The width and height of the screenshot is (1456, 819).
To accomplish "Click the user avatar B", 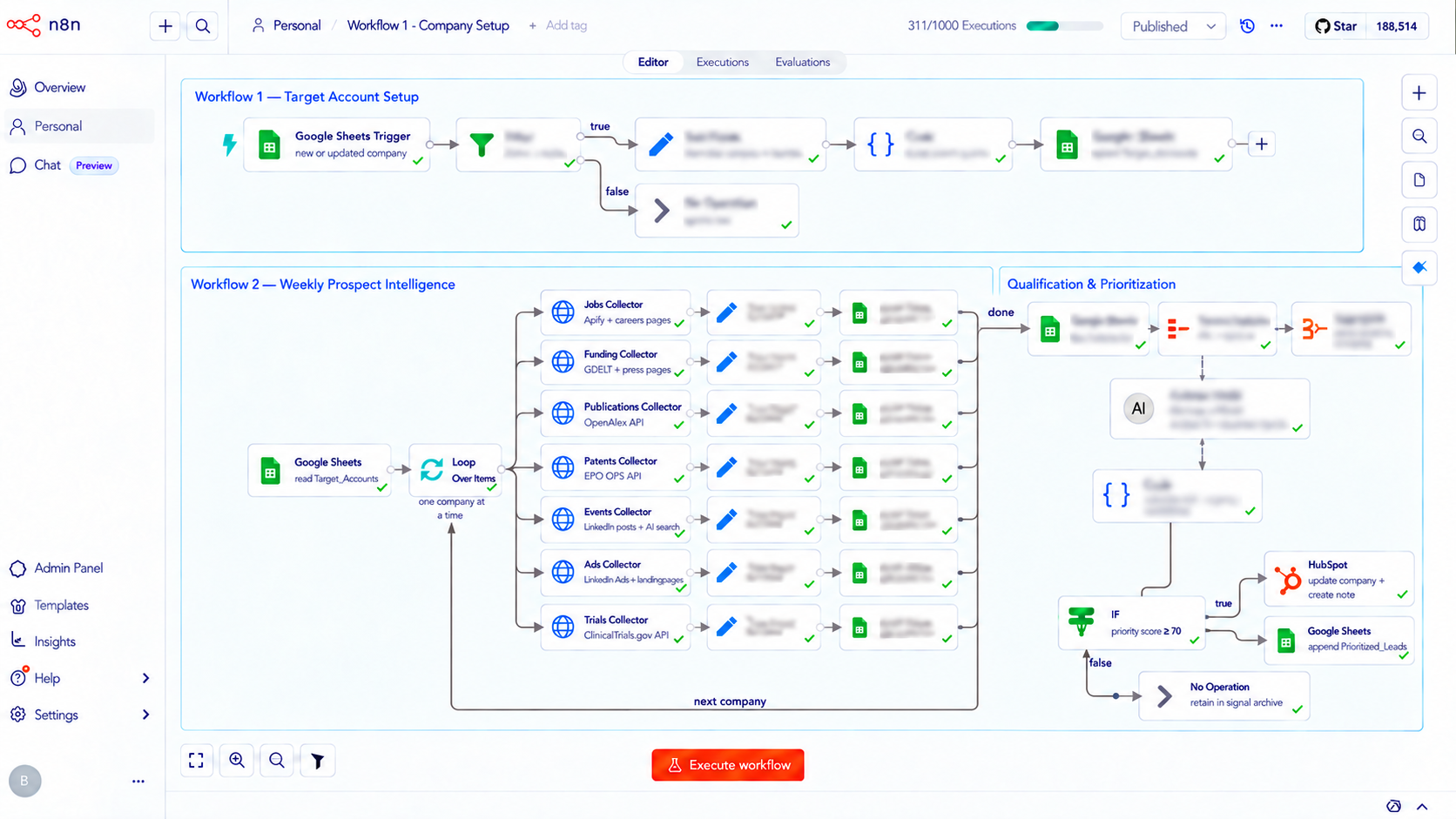I will (x=24, y=781).
